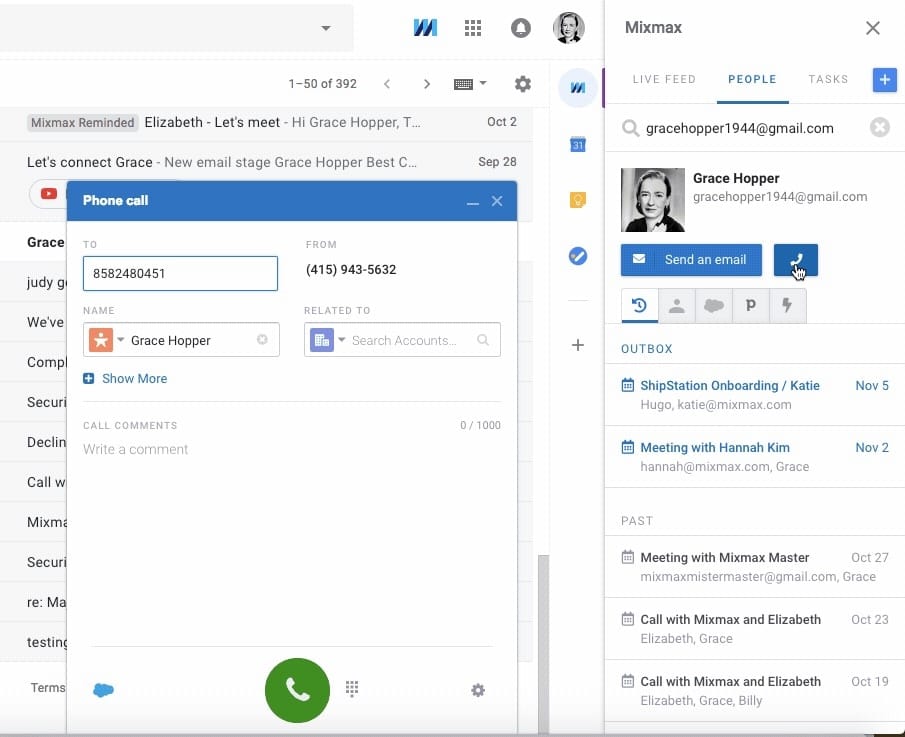Go to older emails page arrow
The height and width of the screenshot is (737, 905).
(x=427, y=84)
